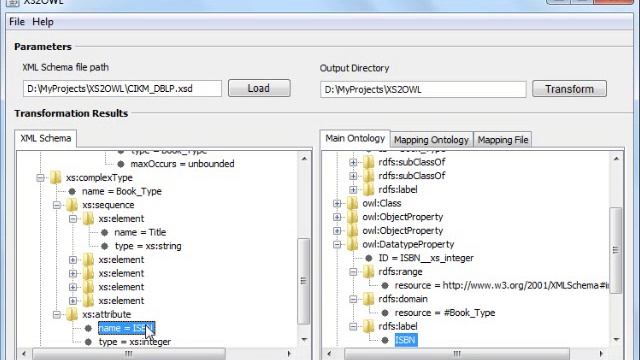
Task: Select the 'maxOccurs = unbounded' row
Action: (x=182, y=164)
